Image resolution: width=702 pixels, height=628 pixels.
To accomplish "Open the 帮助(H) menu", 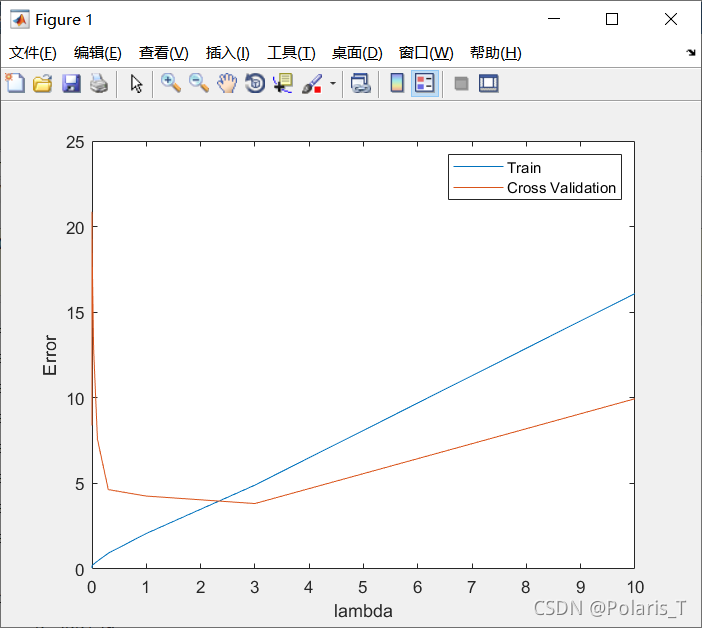I will point(496,53).
